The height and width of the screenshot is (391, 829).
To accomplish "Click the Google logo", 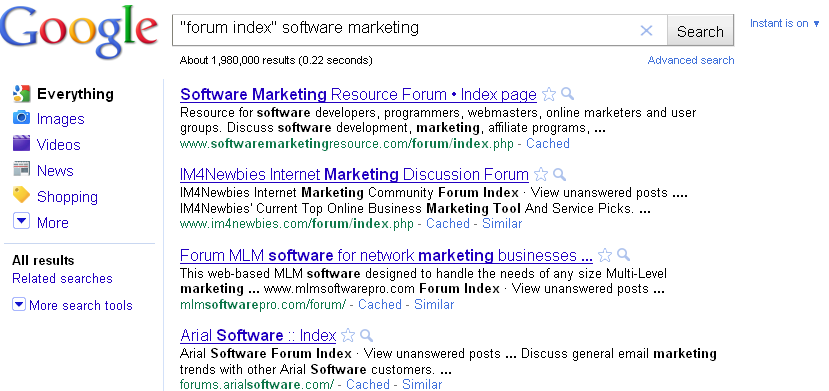I will click(x=78, y=32).
